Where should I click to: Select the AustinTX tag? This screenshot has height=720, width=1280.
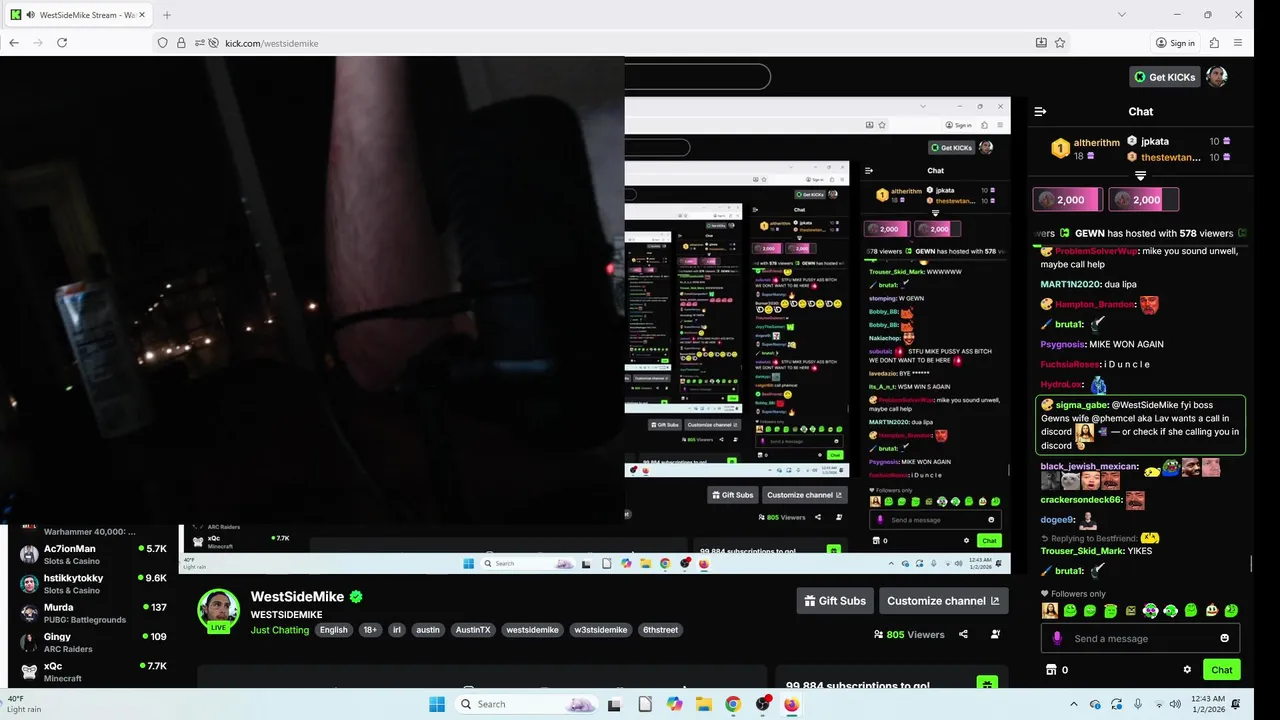coord(473,630)
